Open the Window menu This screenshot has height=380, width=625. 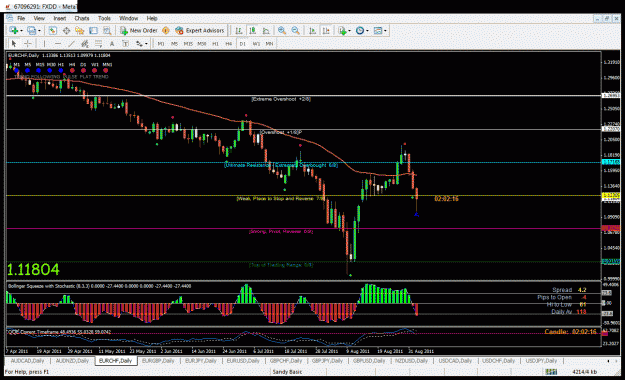(x=129, y=18)
